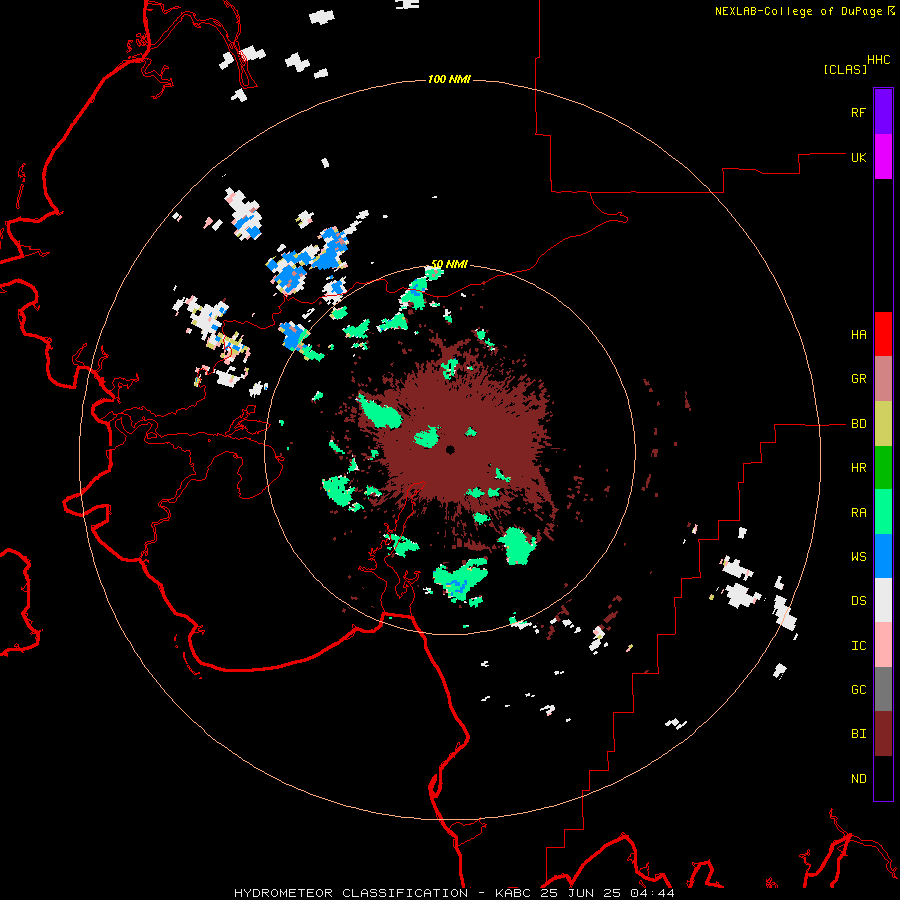Click the NEXLAB-College of DuPage text

coord(798,11)
